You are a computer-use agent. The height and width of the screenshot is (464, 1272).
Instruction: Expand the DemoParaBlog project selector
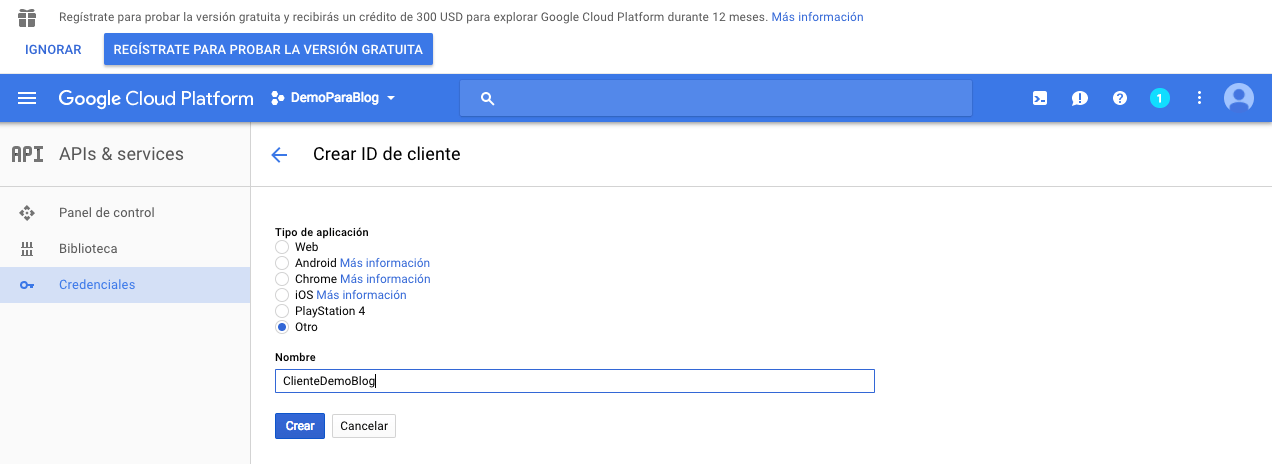[333, 98]
